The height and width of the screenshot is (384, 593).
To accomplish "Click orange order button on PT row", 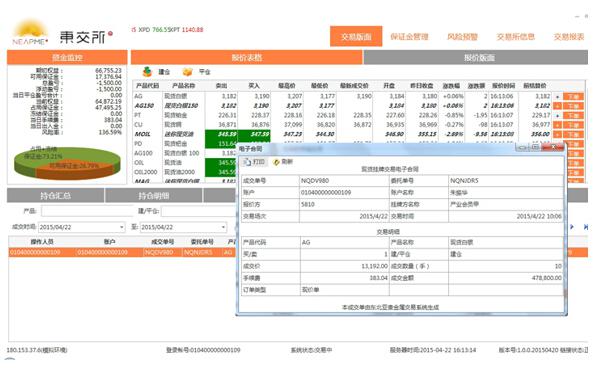I will (x=573, y=115).
